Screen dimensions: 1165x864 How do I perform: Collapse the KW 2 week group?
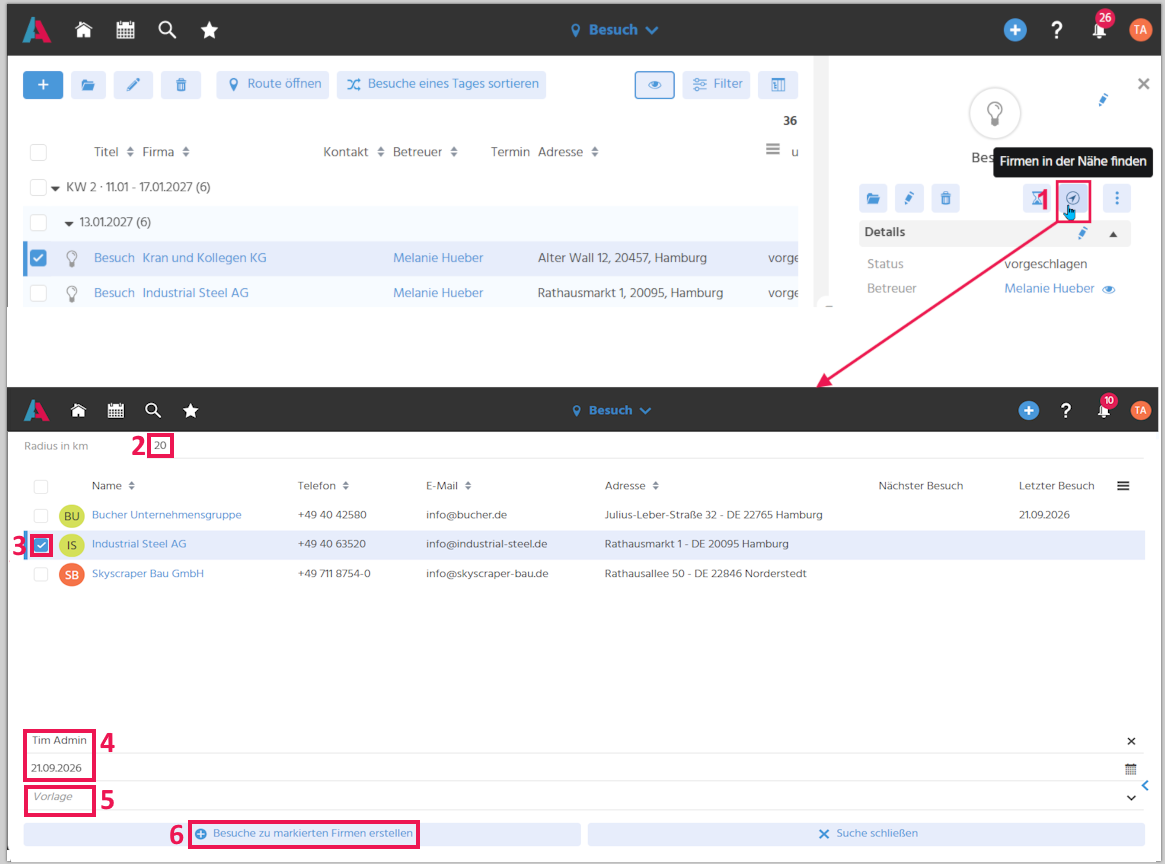55,188
